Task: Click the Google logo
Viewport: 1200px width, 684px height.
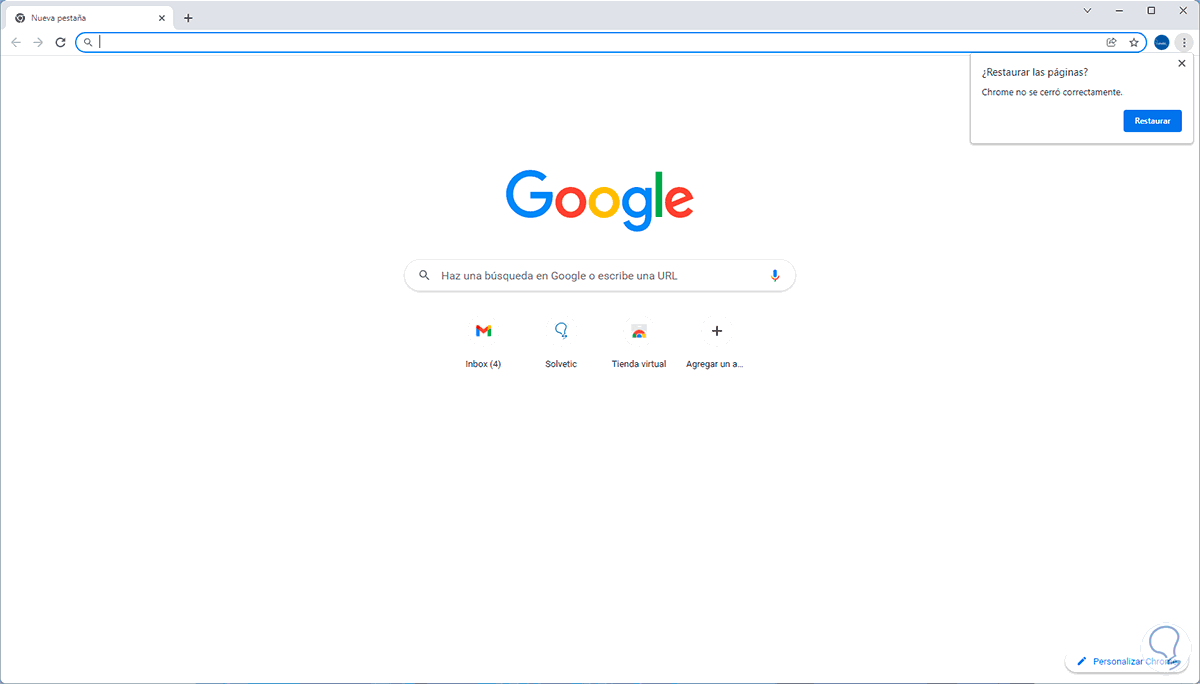Action: point(600,199)
